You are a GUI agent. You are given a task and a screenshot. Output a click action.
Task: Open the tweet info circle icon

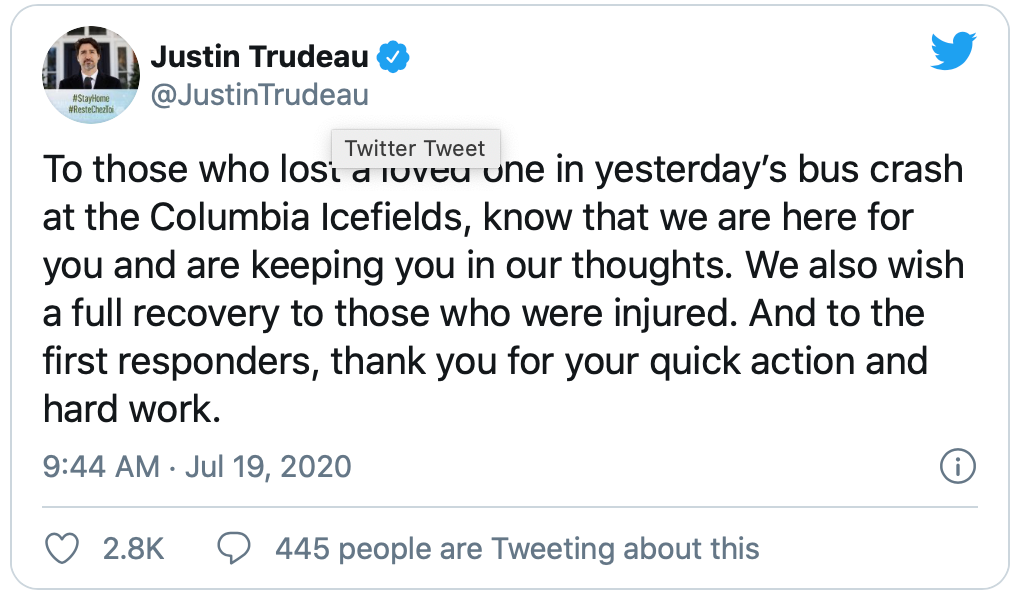click(x=958, y=466)
